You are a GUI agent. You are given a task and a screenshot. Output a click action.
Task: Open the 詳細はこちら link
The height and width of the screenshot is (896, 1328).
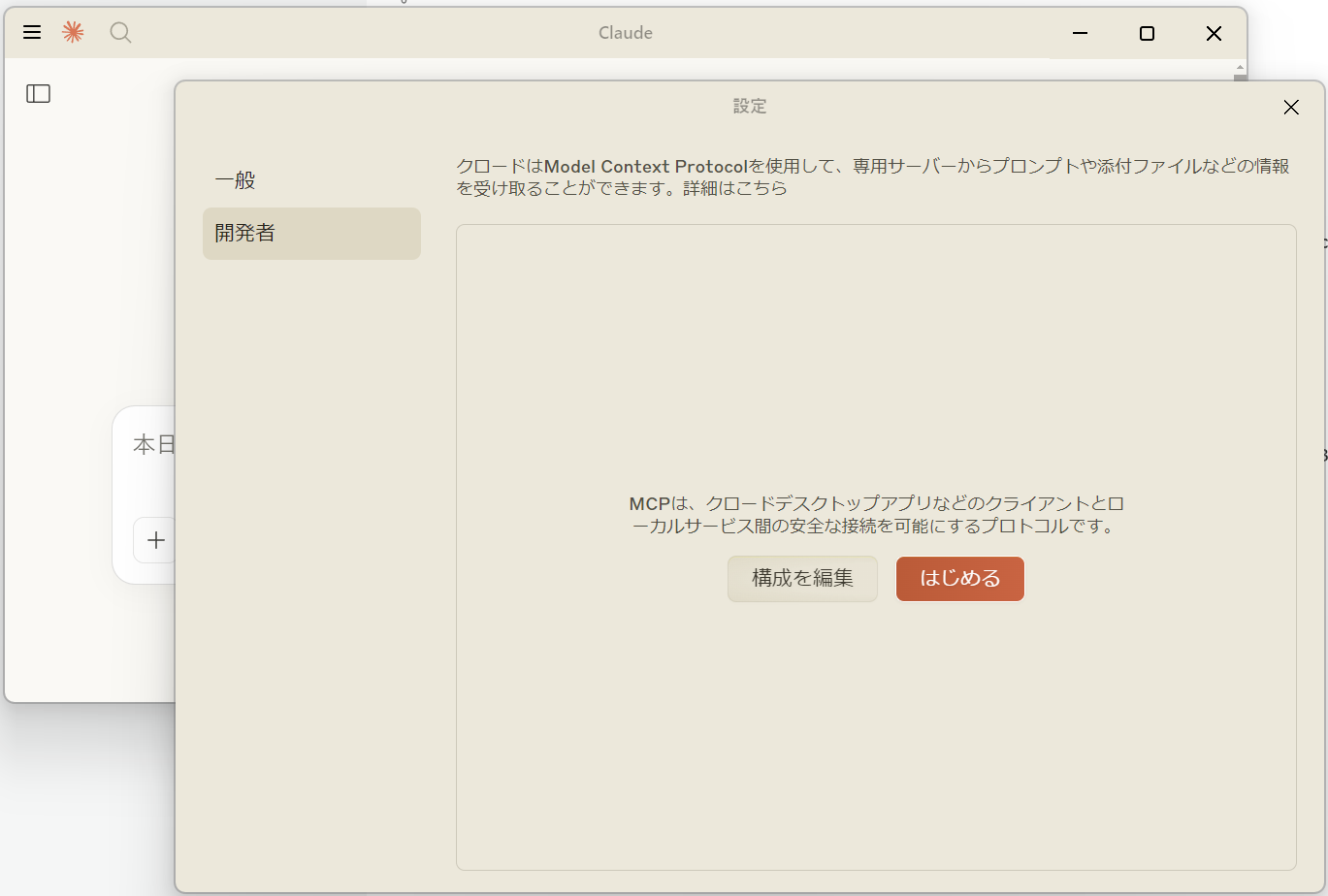pos(735,189)
